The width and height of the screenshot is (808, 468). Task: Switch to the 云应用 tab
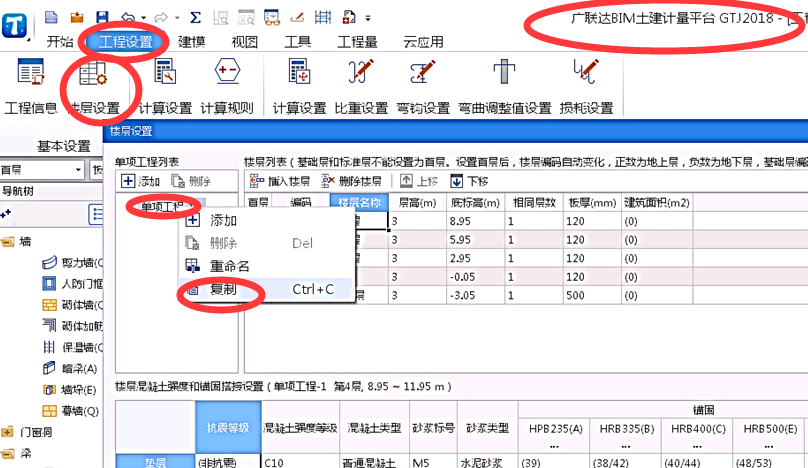(424, 42)
